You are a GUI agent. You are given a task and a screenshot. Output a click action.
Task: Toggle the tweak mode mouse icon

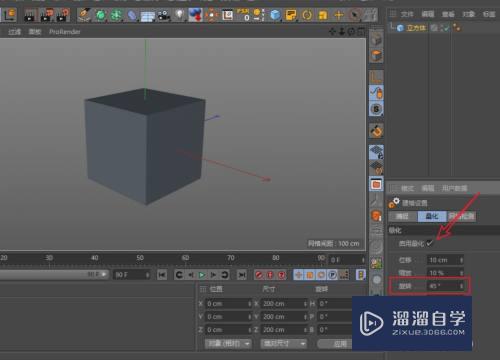[376, 93]
